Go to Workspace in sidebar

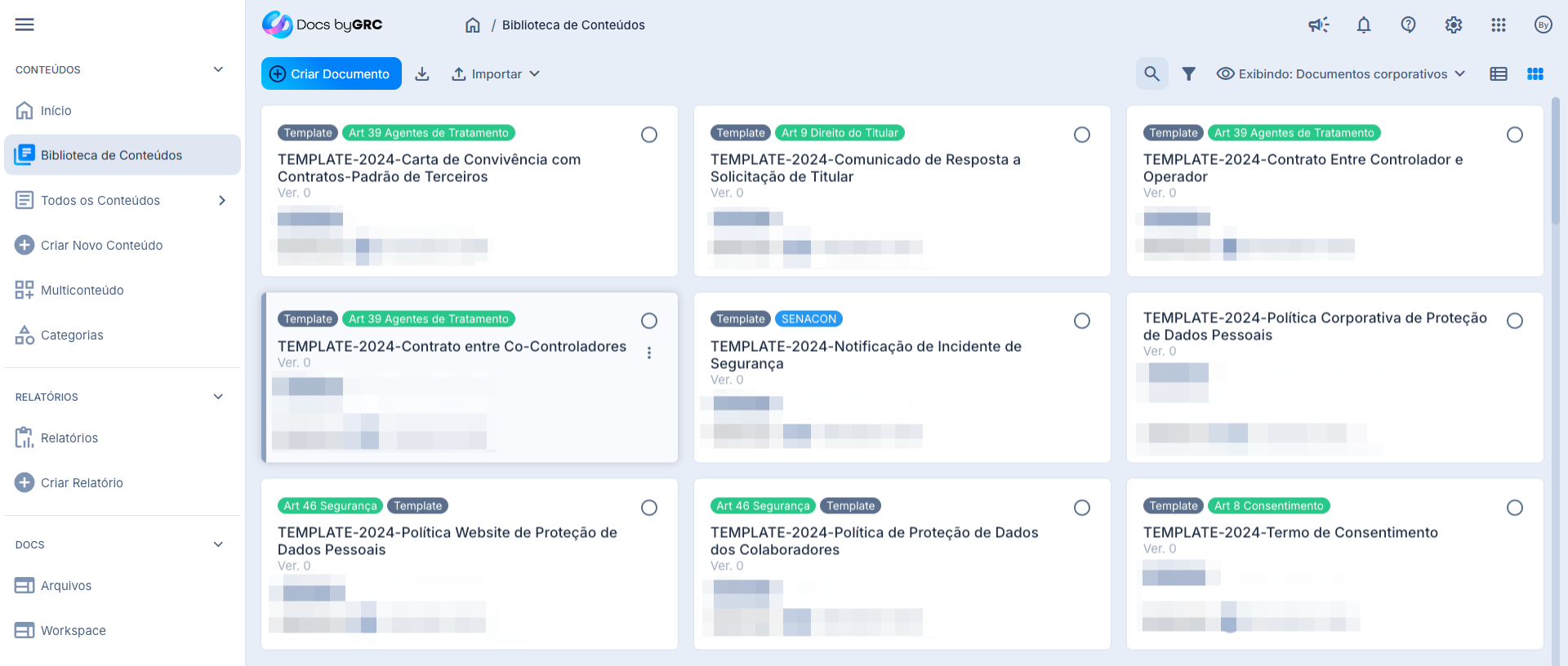73,631
